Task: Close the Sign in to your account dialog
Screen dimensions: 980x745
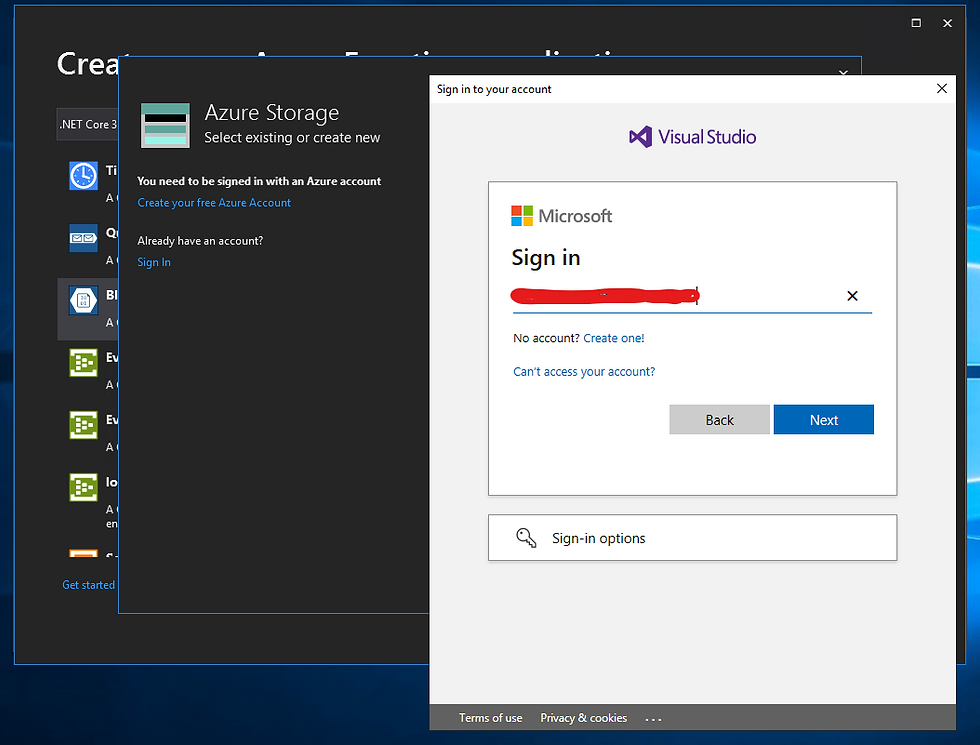Action: point(942,89)
